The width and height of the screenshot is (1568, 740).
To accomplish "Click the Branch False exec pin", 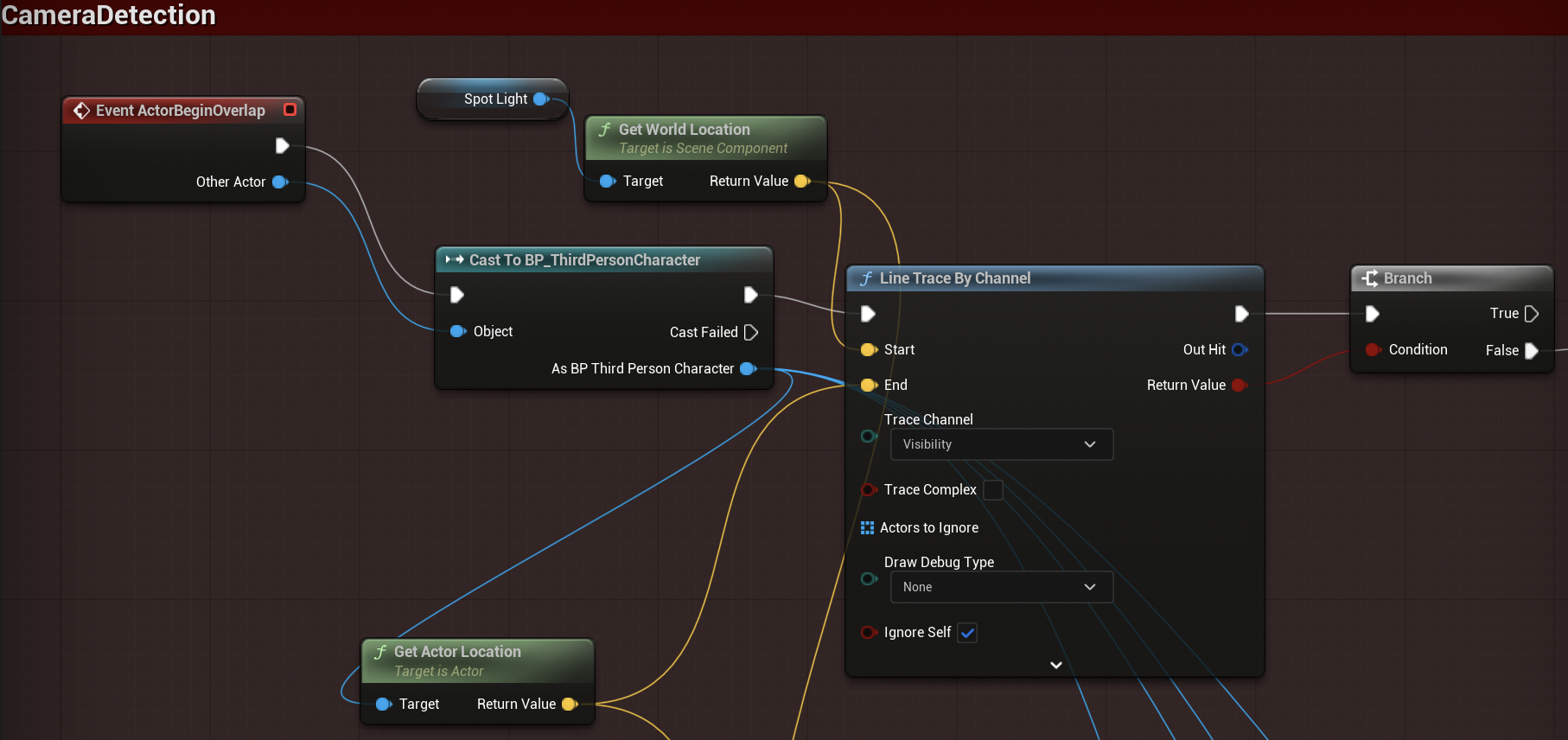I will point(1532,350).
